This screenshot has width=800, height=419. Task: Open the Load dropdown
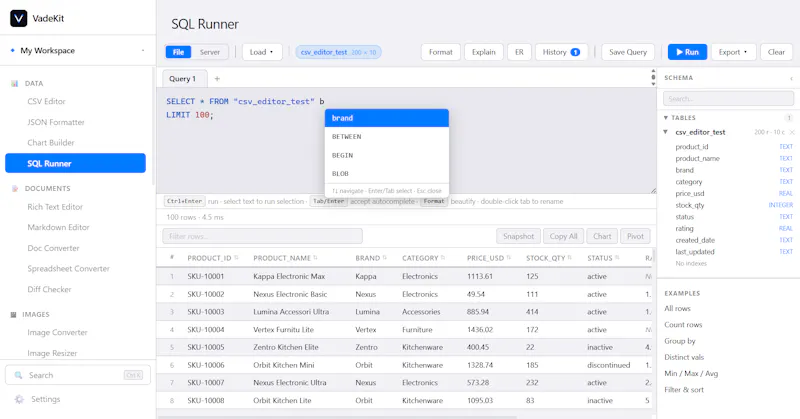coord(262,52)
